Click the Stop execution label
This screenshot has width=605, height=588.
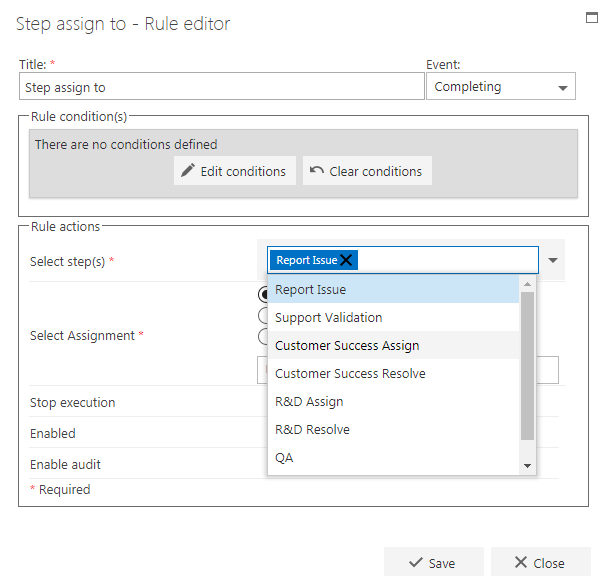73,402
